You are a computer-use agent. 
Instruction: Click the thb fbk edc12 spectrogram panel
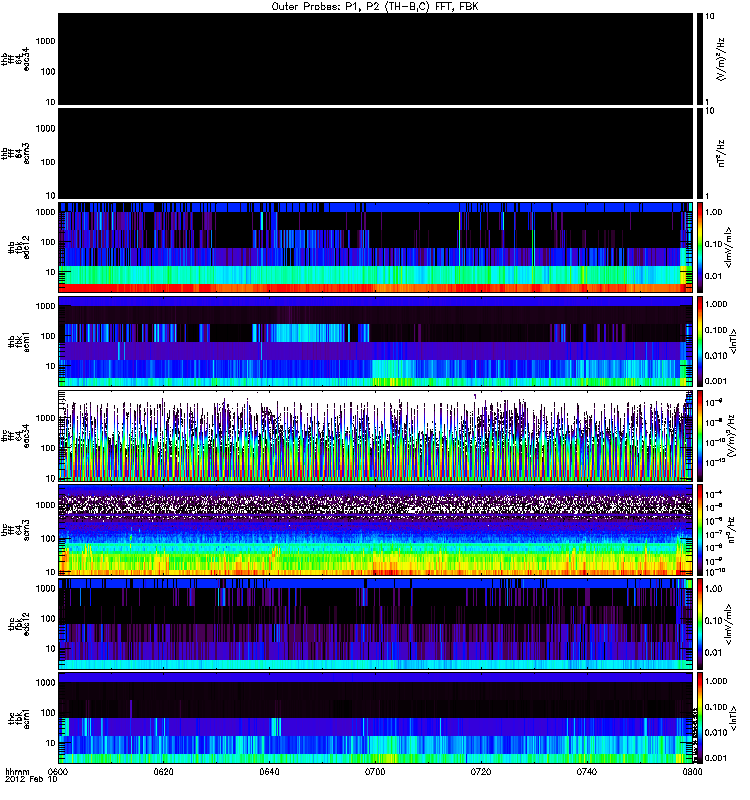pos(375,246)
